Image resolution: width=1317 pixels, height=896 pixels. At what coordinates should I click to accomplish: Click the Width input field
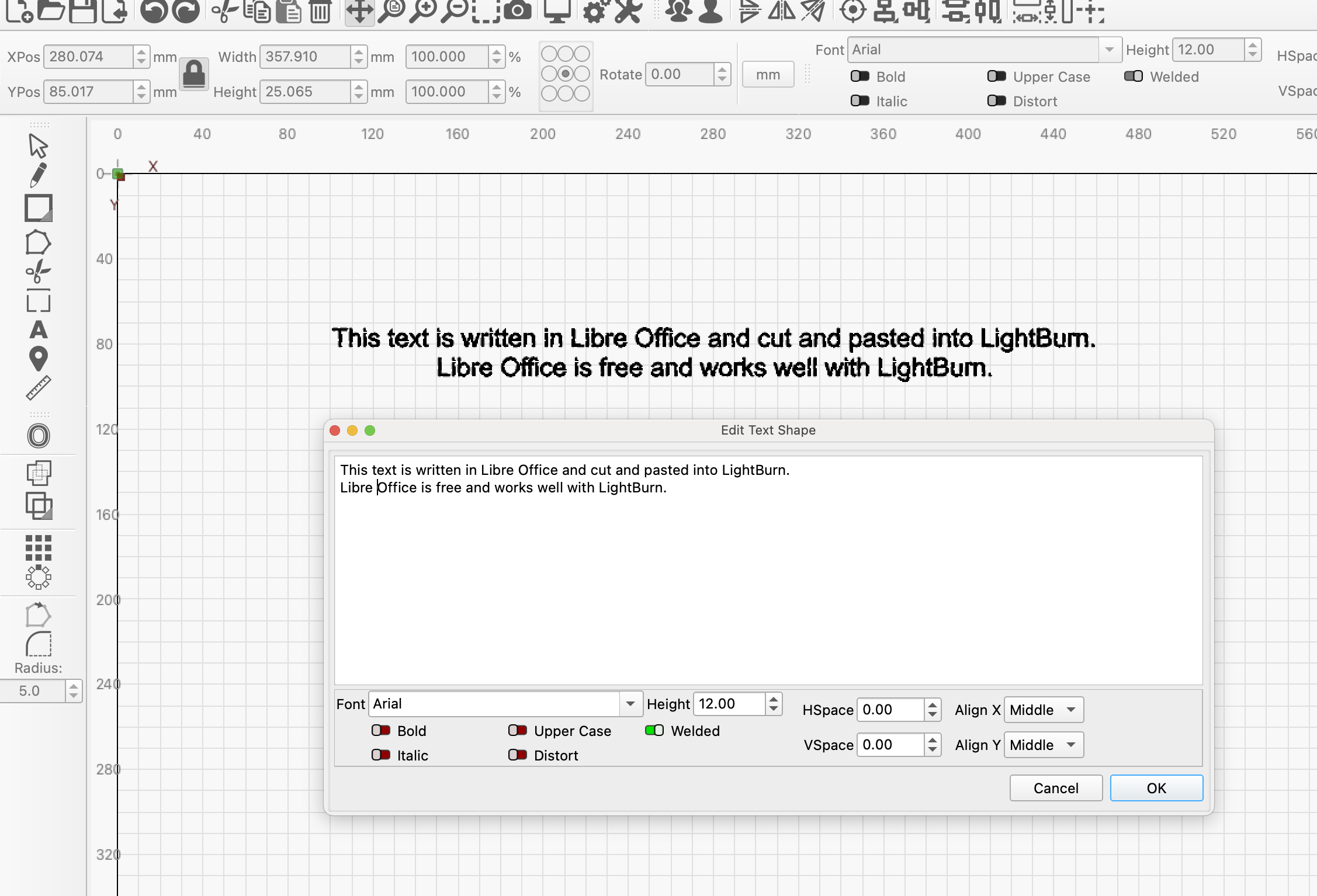(305, 57)
